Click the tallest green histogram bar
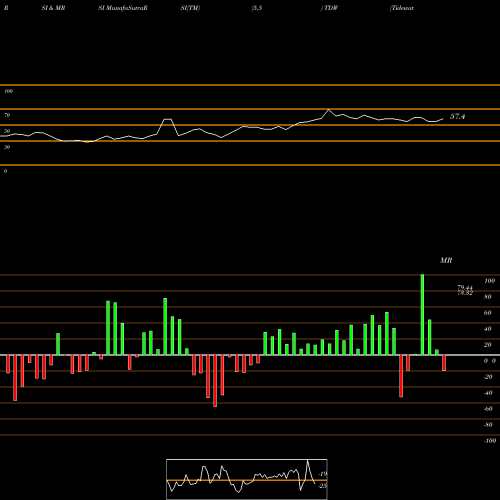 422,315
